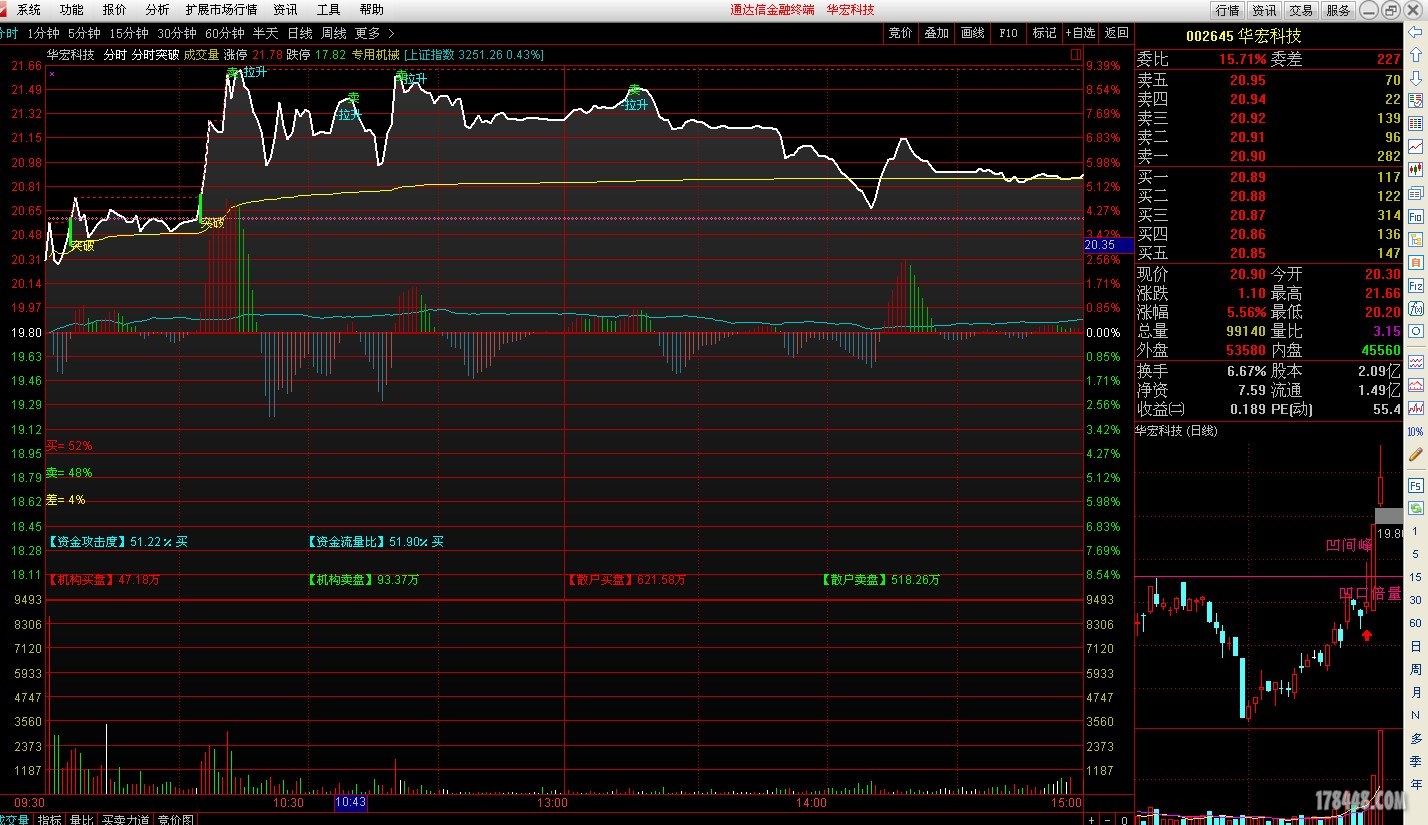Image resolution: width=1428 pixels, height=825 pixels.
Task: Select the 量比 bottom tab
Action: click(81, 819)
